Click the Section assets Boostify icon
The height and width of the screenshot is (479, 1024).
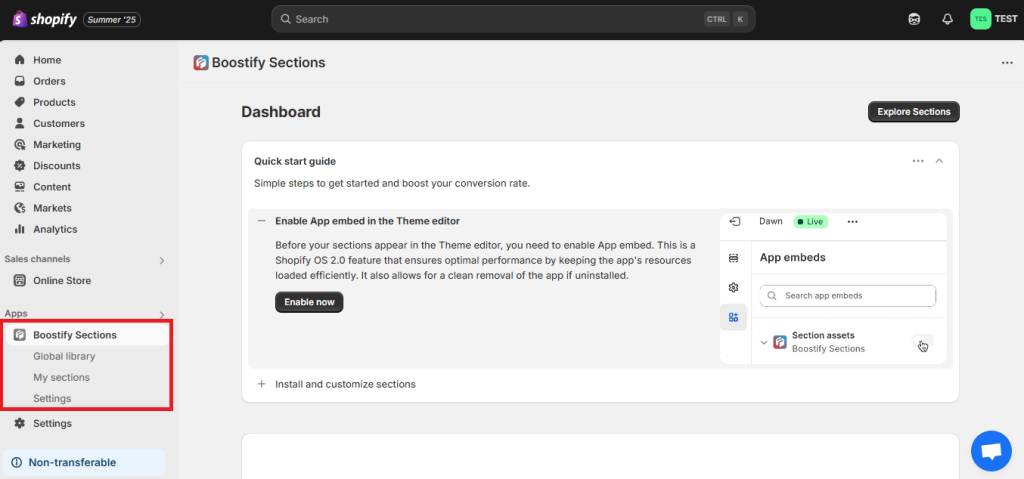pos(780,342)
